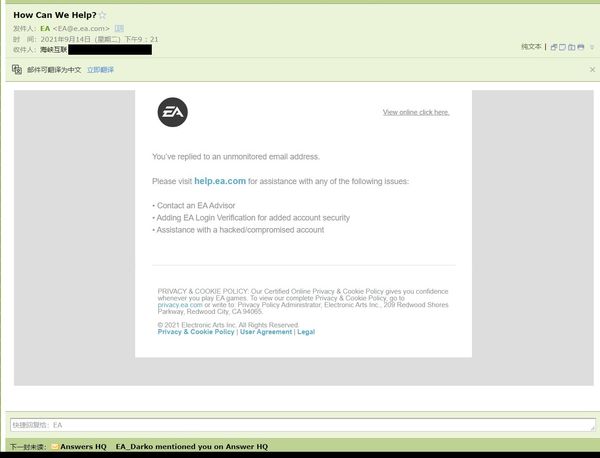
Task: Focus the quick reply box to EA
Action: coord(303,425)
